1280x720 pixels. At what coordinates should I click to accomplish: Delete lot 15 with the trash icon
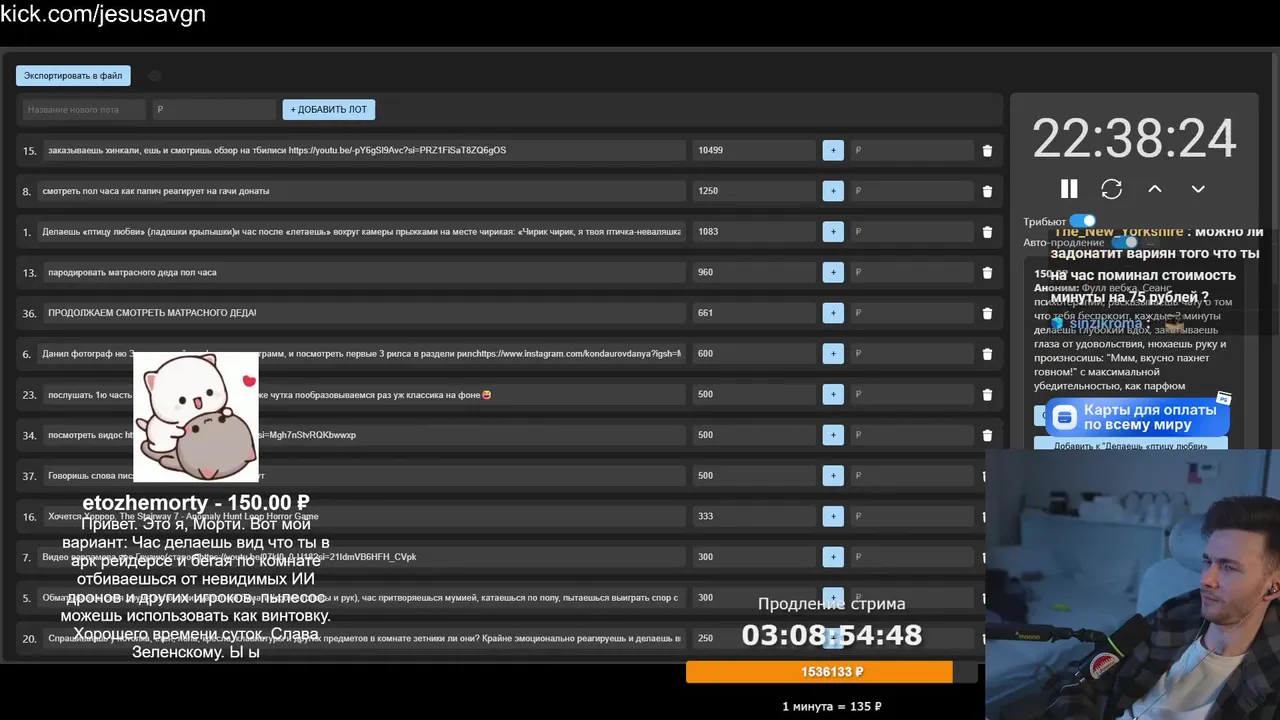point(987,151)
